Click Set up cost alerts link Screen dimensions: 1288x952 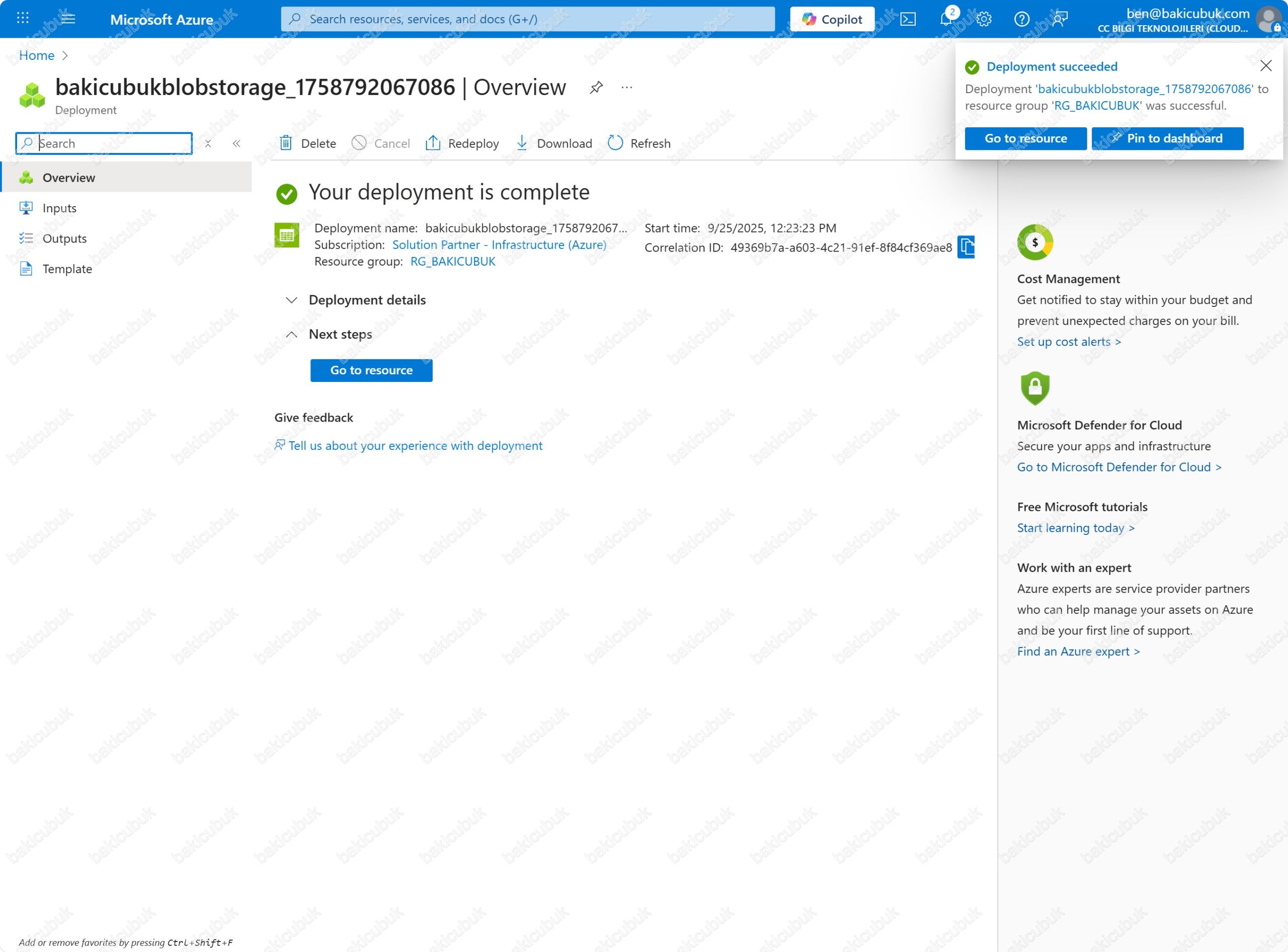1069,342
